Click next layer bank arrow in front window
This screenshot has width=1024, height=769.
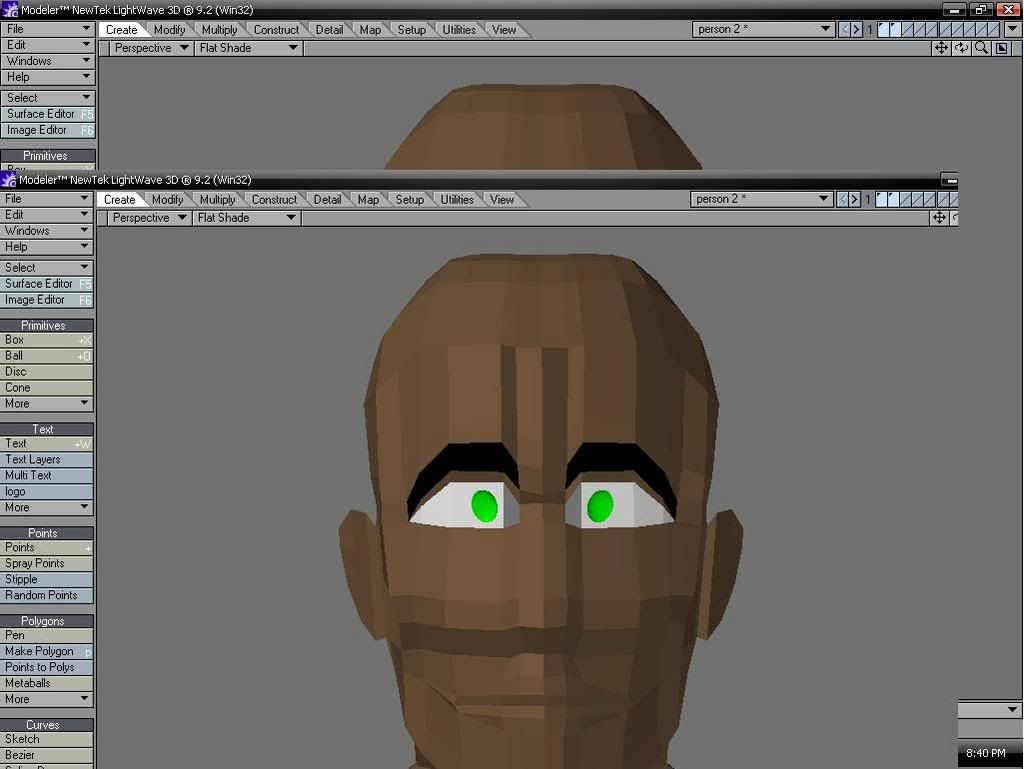pos(854,199)
